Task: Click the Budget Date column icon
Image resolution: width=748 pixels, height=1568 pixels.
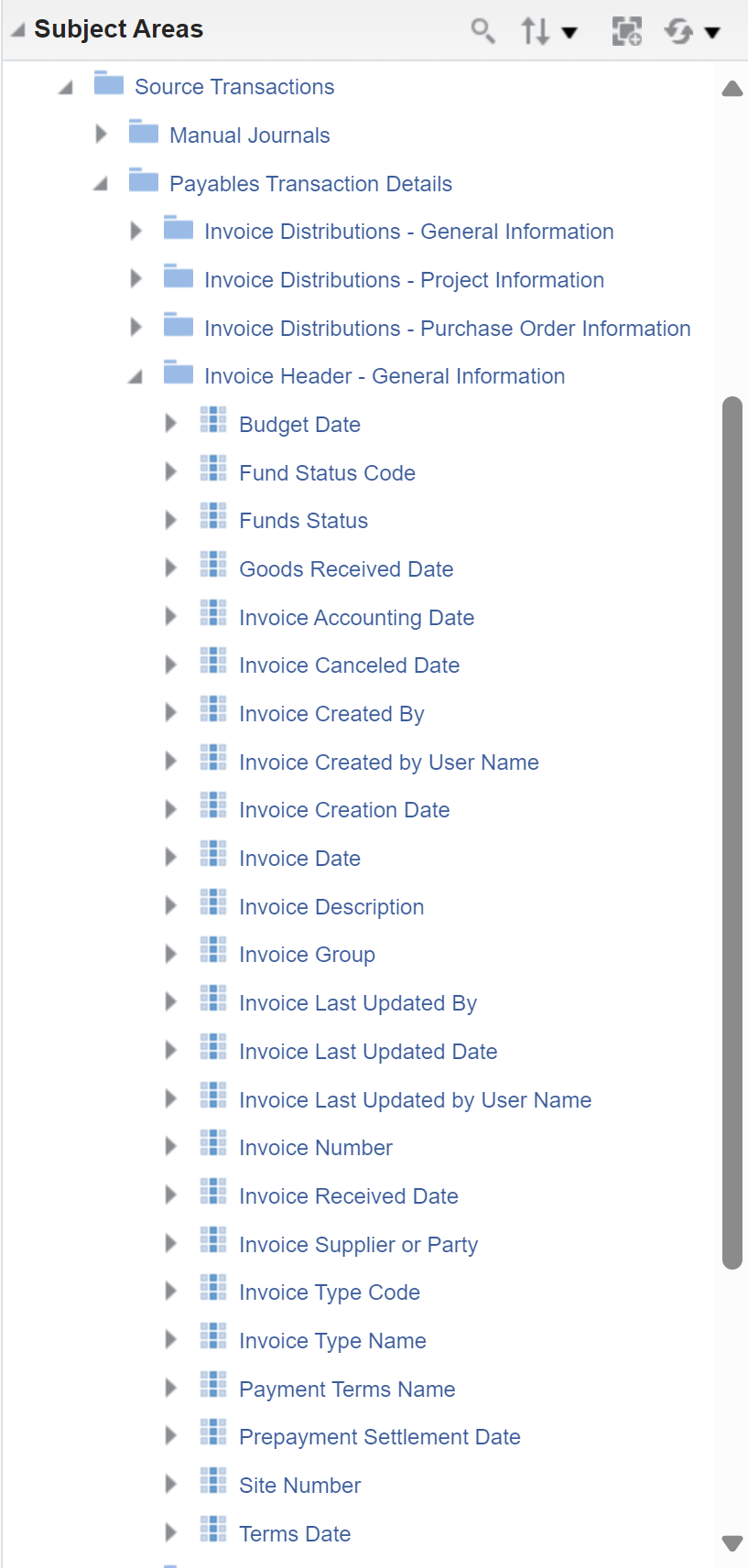Action: (x=213, y=420)
